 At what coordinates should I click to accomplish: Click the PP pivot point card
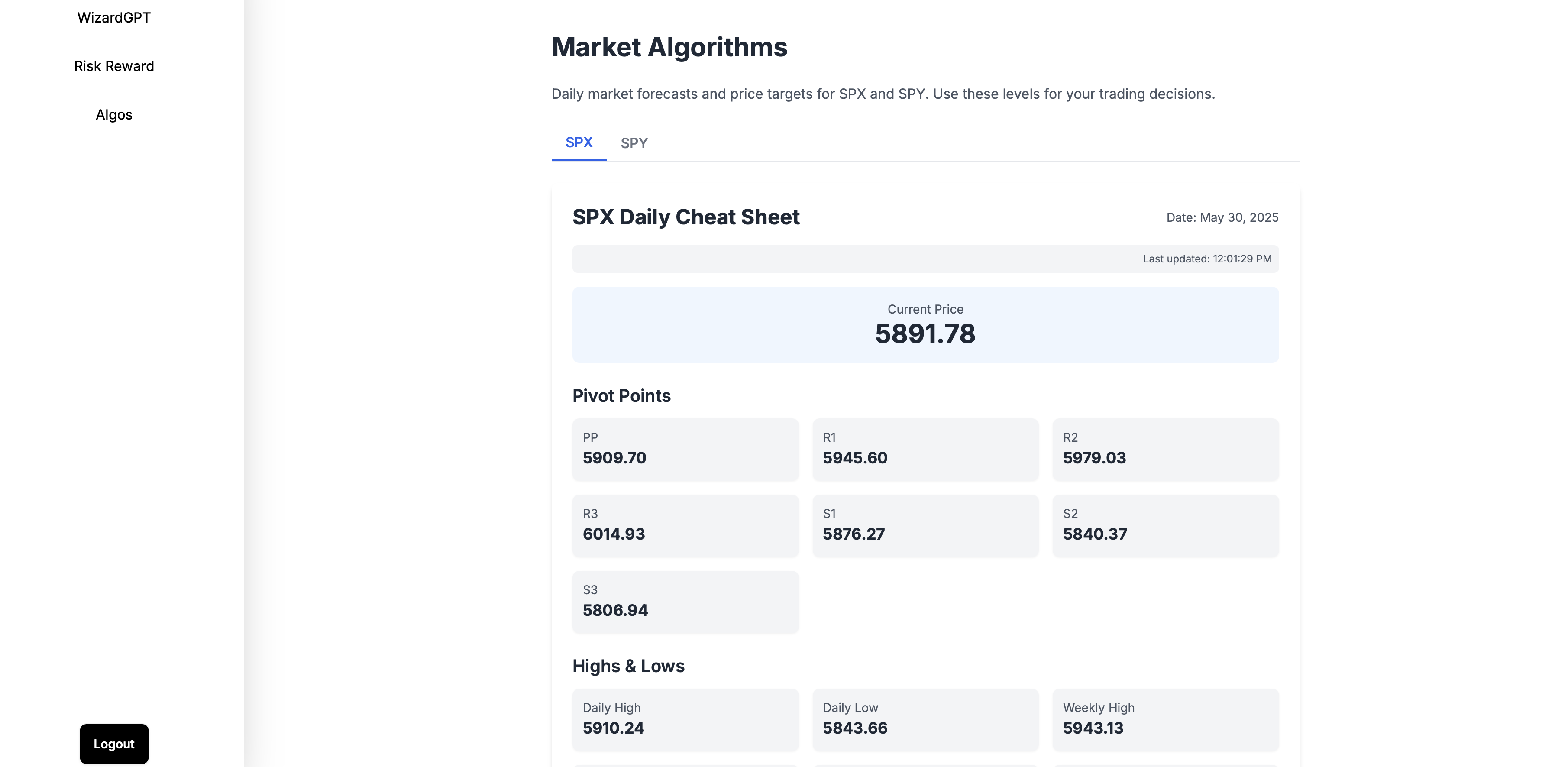(x=685, y=449)
